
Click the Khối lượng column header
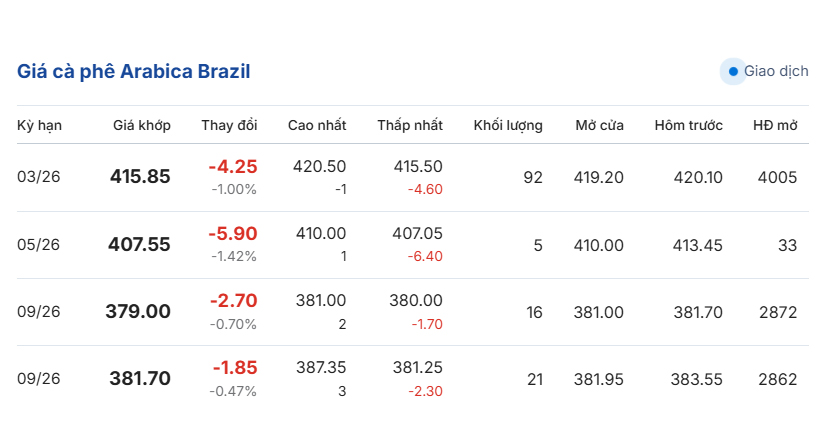508,125
